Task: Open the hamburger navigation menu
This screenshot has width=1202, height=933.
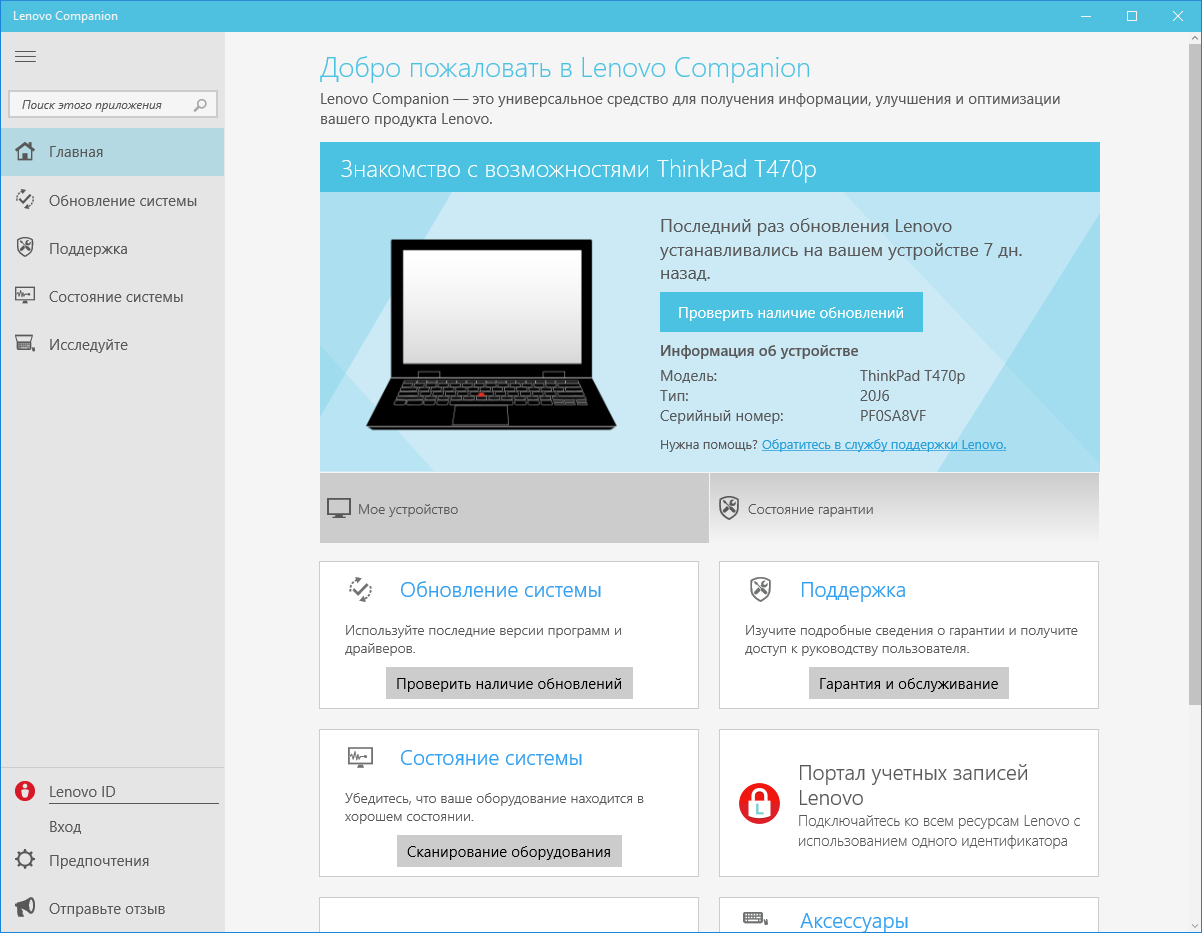Action: pos(25,56)
